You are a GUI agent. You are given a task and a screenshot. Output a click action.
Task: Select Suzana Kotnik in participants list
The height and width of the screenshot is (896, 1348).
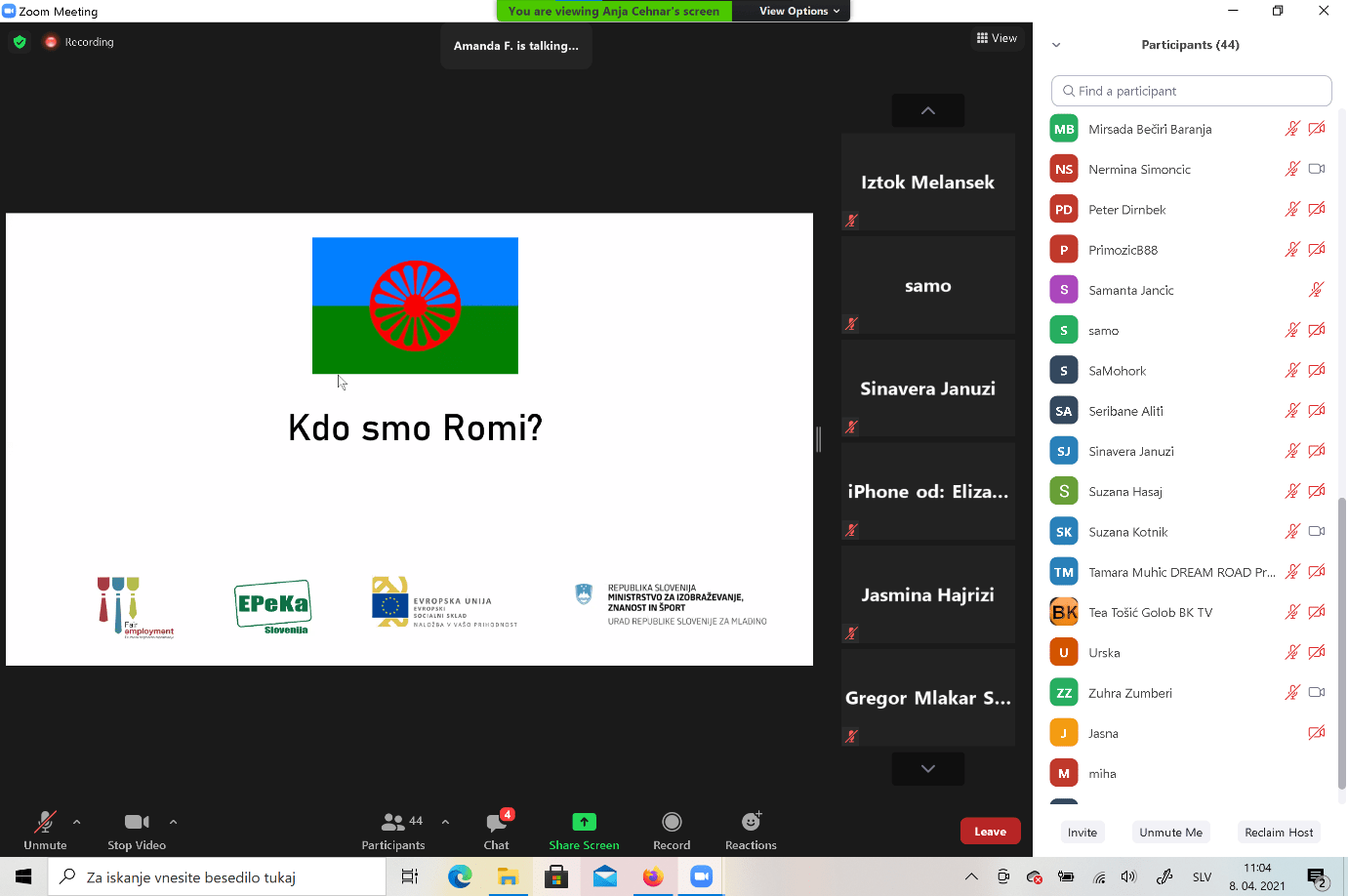[x=1127, y=532]
